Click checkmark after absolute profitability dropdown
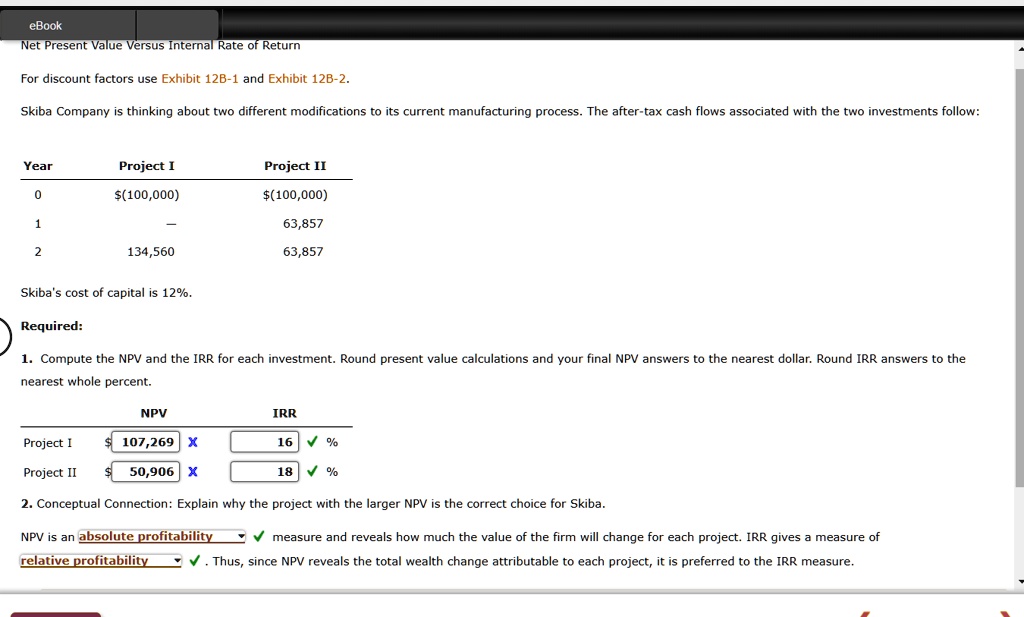Image resolution: width=1024 pixels, height=617 pixels. [258, 536]
